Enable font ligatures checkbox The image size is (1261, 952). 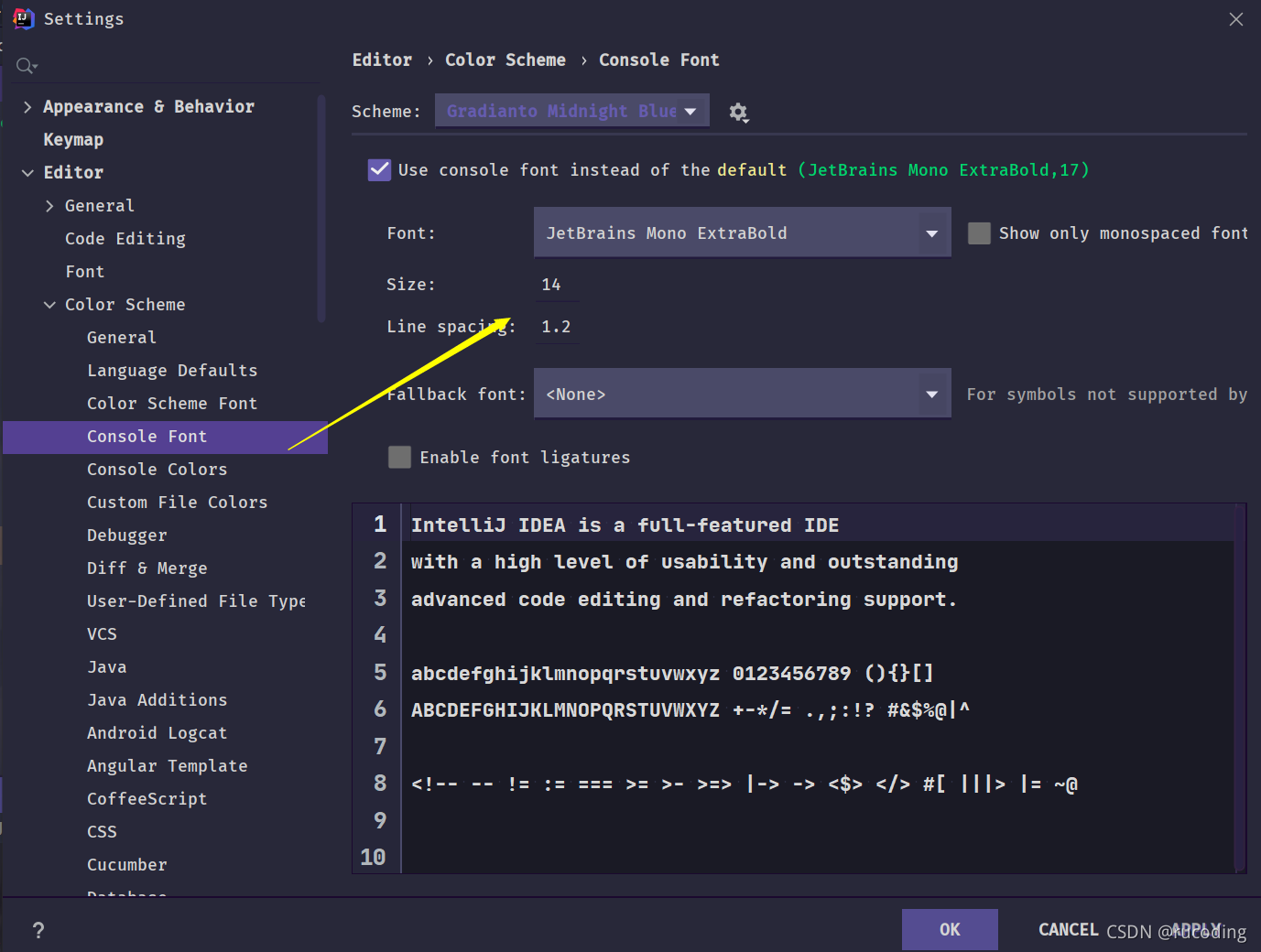[x=399, y=457]
